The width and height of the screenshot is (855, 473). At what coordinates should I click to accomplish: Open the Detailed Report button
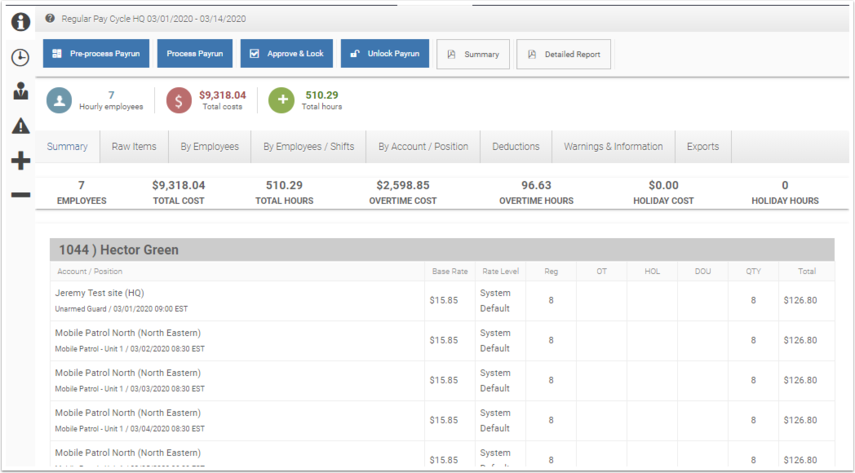[x=563, y=54]
